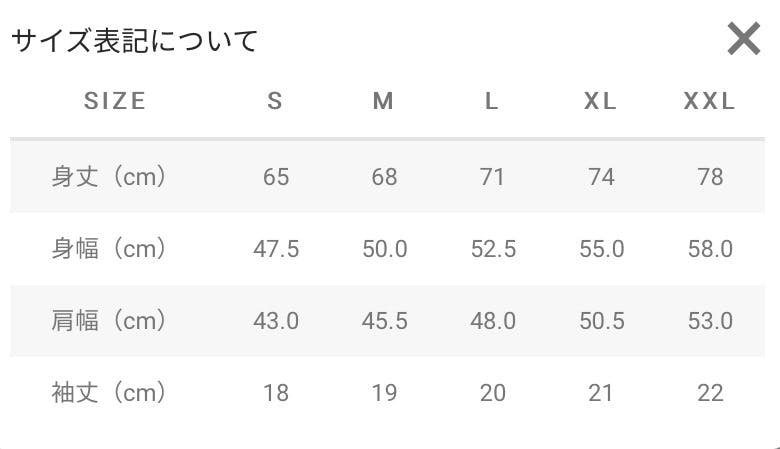This screenshot has height=449, width=780.
Task: Select the 53.0 shoulder width value
Action: pyautogui.click(x=710, y=321)
